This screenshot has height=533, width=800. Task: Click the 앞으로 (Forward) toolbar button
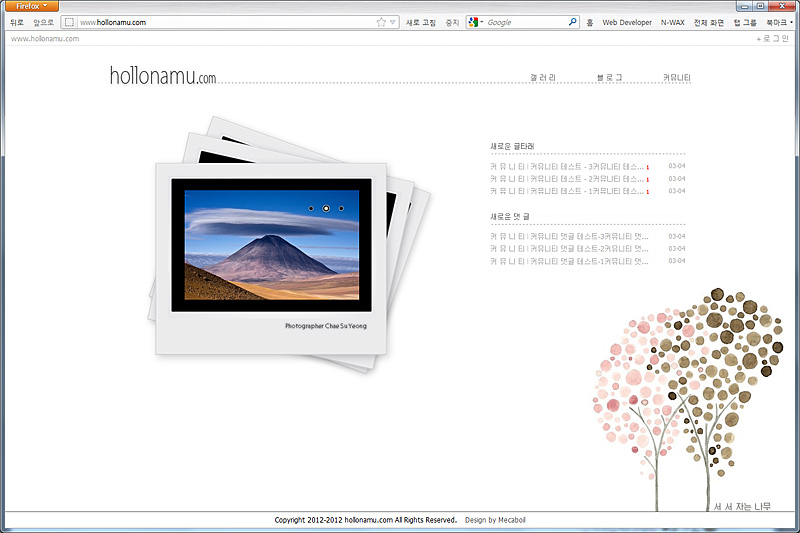click(x=43, y=22)
